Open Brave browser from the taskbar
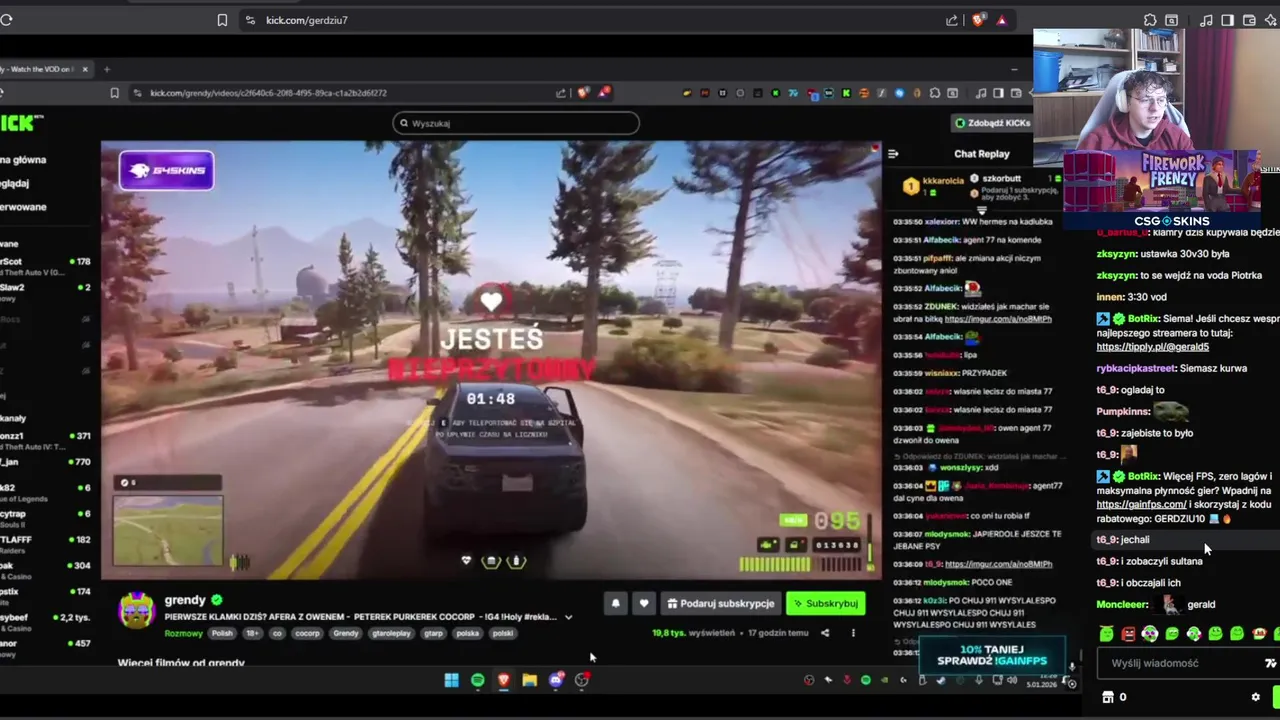This screenshot has height=720, width=1280. click(x=504, y=680)
